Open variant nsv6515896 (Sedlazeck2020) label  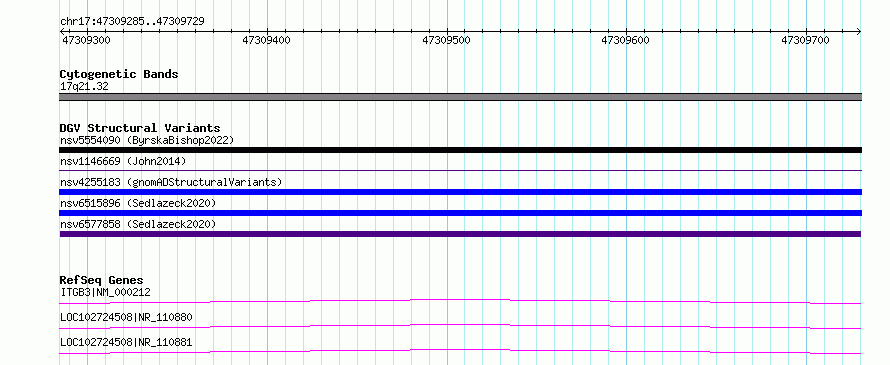tap(138, 203)
